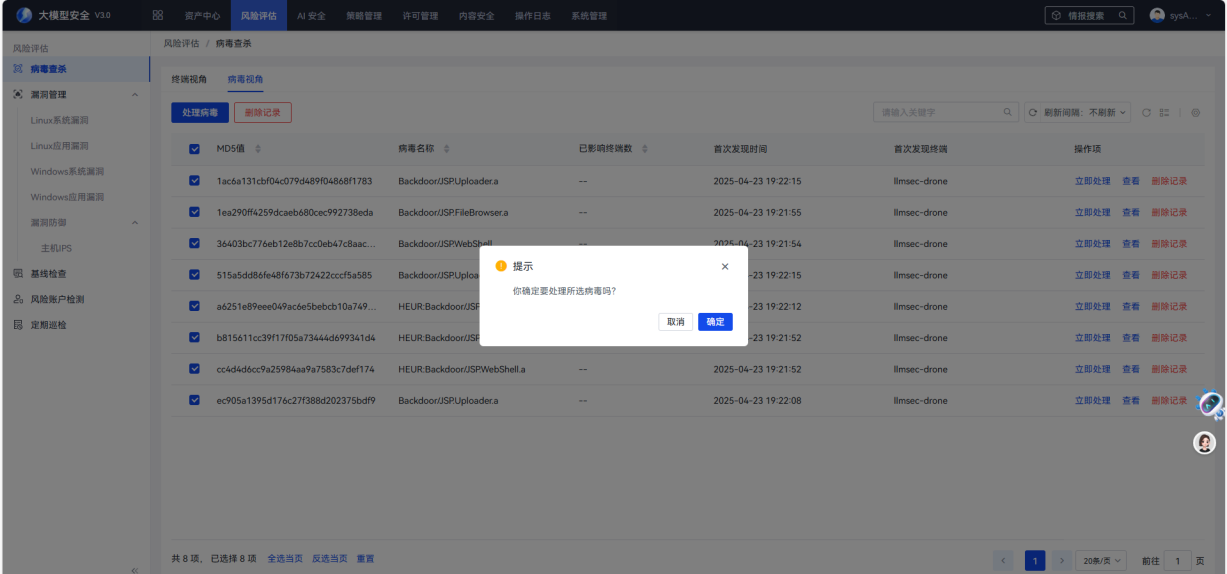
Task: Open the 刷新间隔 refresh interval dropdown
Action: click(1085, 113)
